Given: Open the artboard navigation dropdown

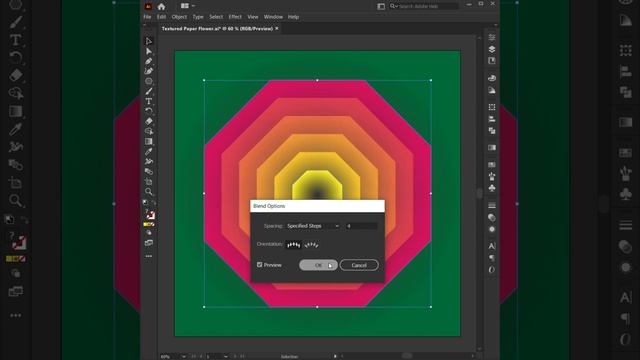Looking at the screenshot, I should coord(226,356).
